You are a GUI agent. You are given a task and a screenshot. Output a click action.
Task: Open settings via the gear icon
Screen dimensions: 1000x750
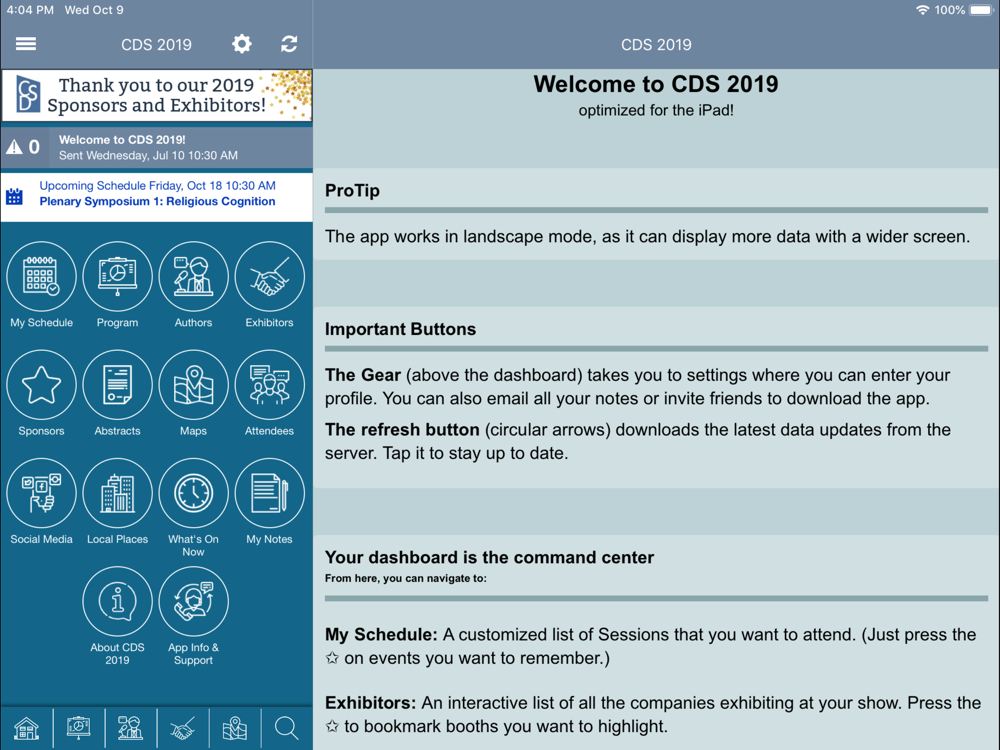[242, 44]
